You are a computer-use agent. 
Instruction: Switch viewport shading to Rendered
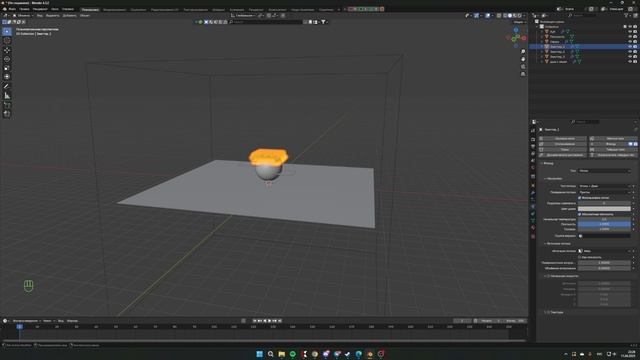click(520, 16)
